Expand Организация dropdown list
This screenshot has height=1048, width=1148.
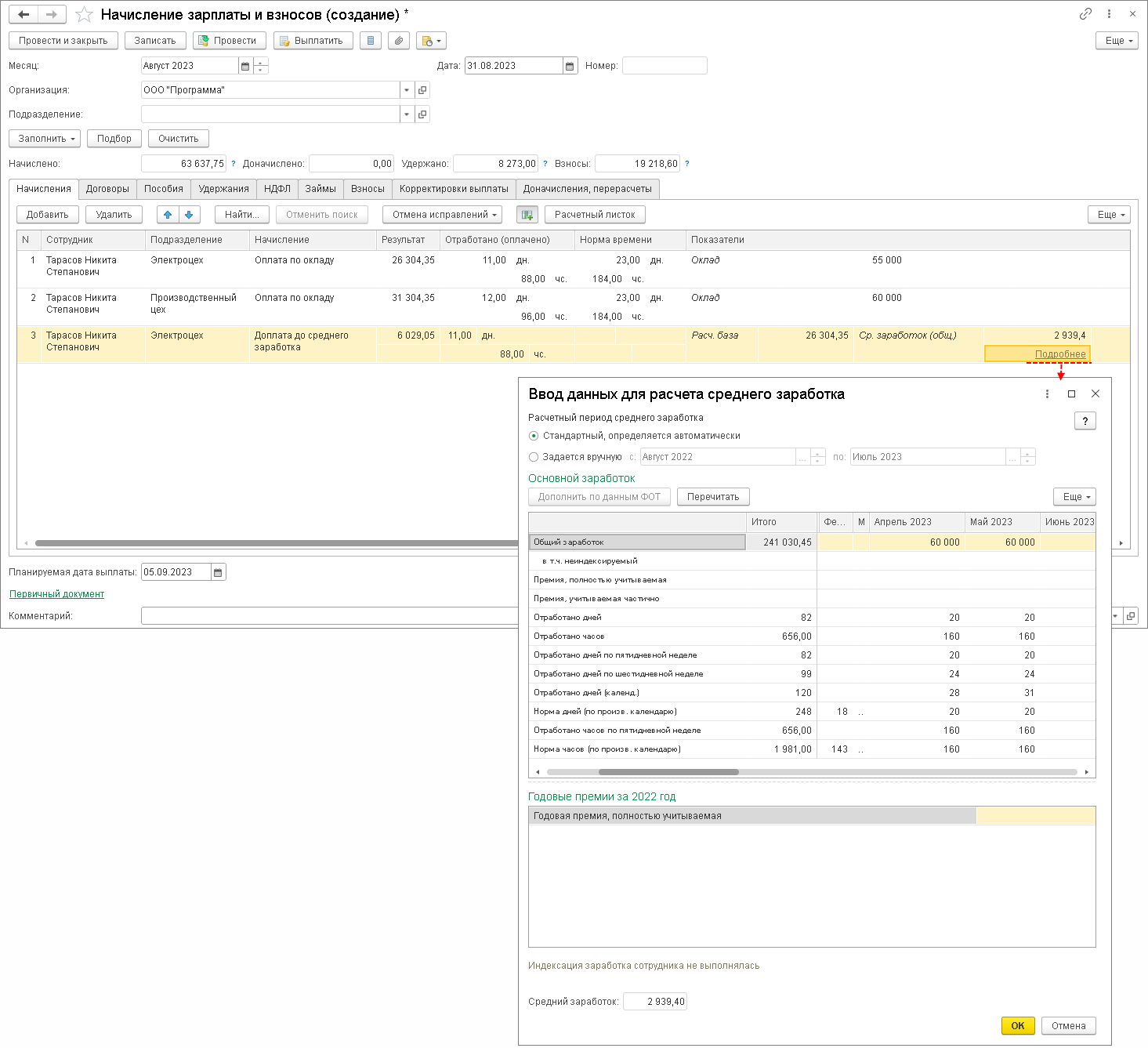(407, 90)
